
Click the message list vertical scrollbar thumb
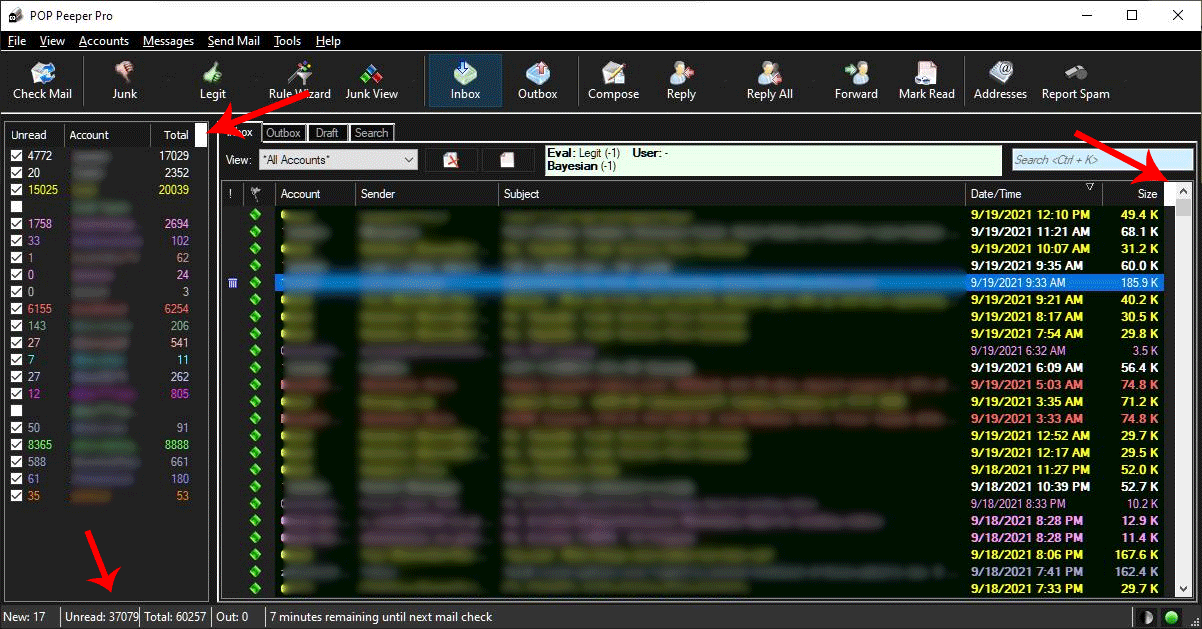coord(1183,209)
